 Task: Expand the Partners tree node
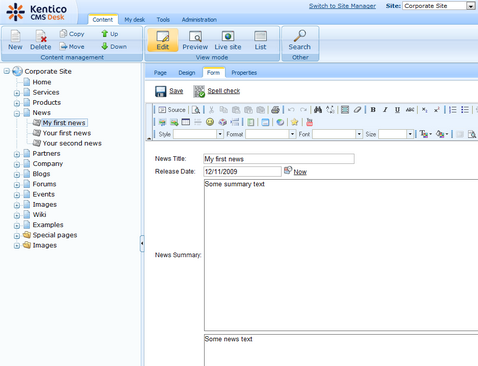pyautogui.click(x=17, y=154)
